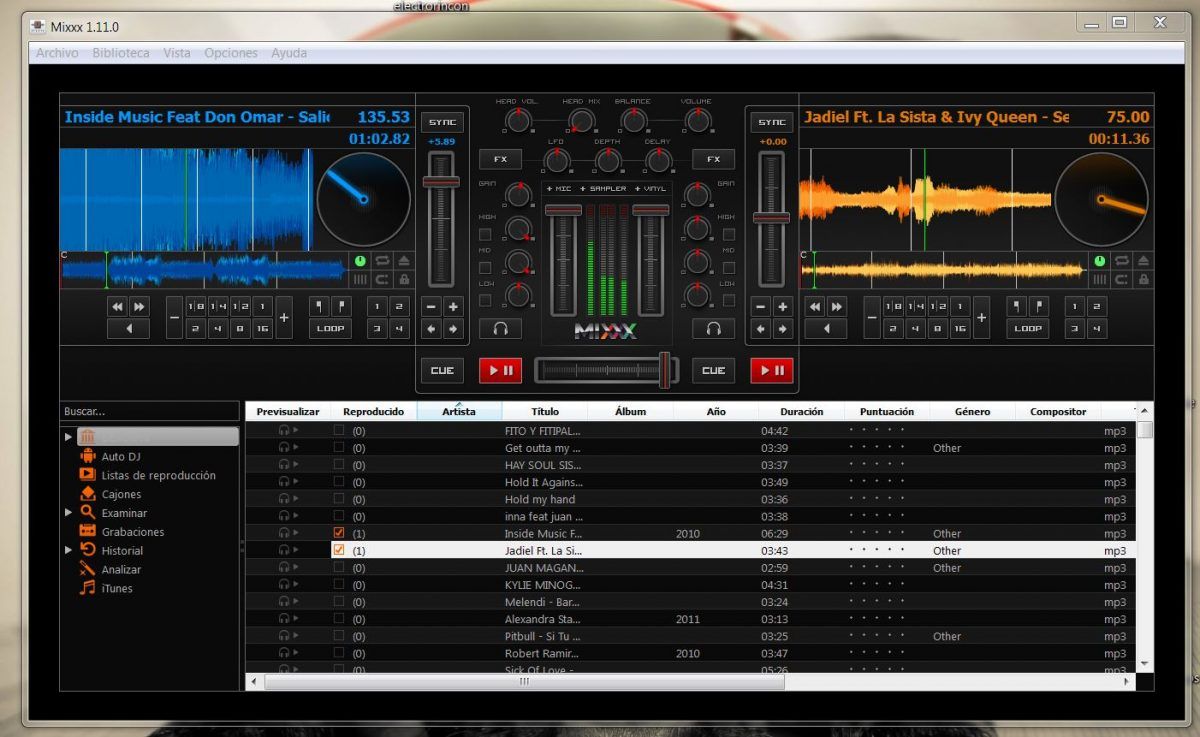Click the LOOP button on left deck

click(330, 328)
